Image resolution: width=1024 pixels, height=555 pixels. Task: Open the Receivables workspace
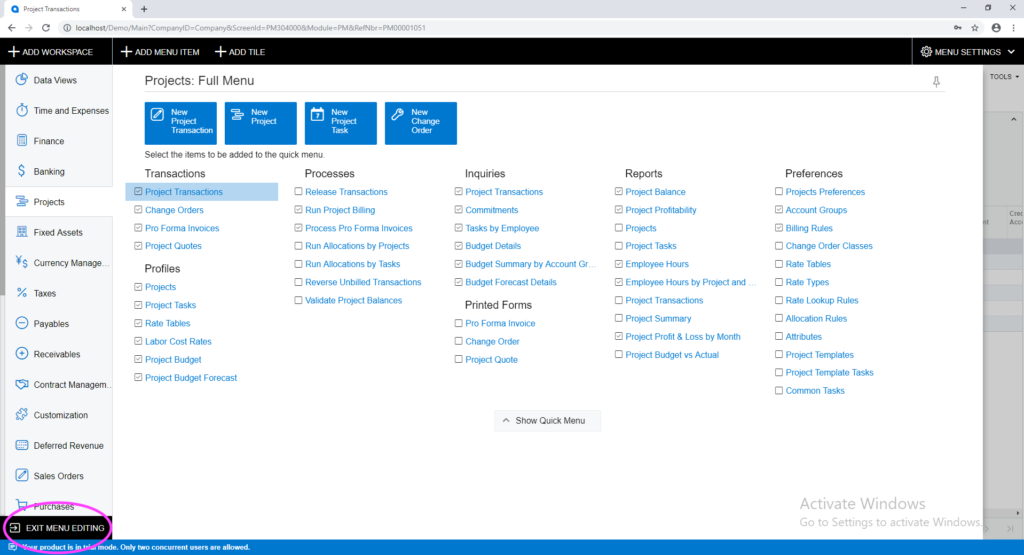[57, 354]
